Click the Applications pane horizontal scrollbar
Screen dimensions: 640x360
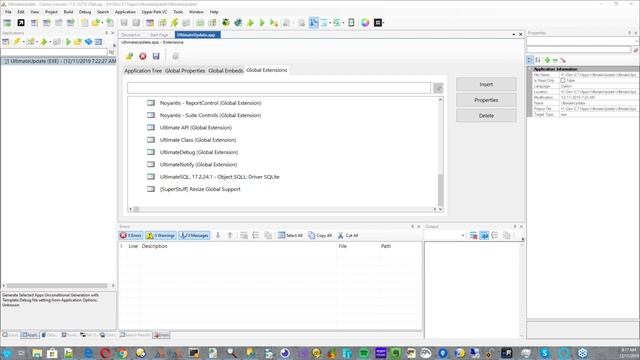[x=57, y=286]
